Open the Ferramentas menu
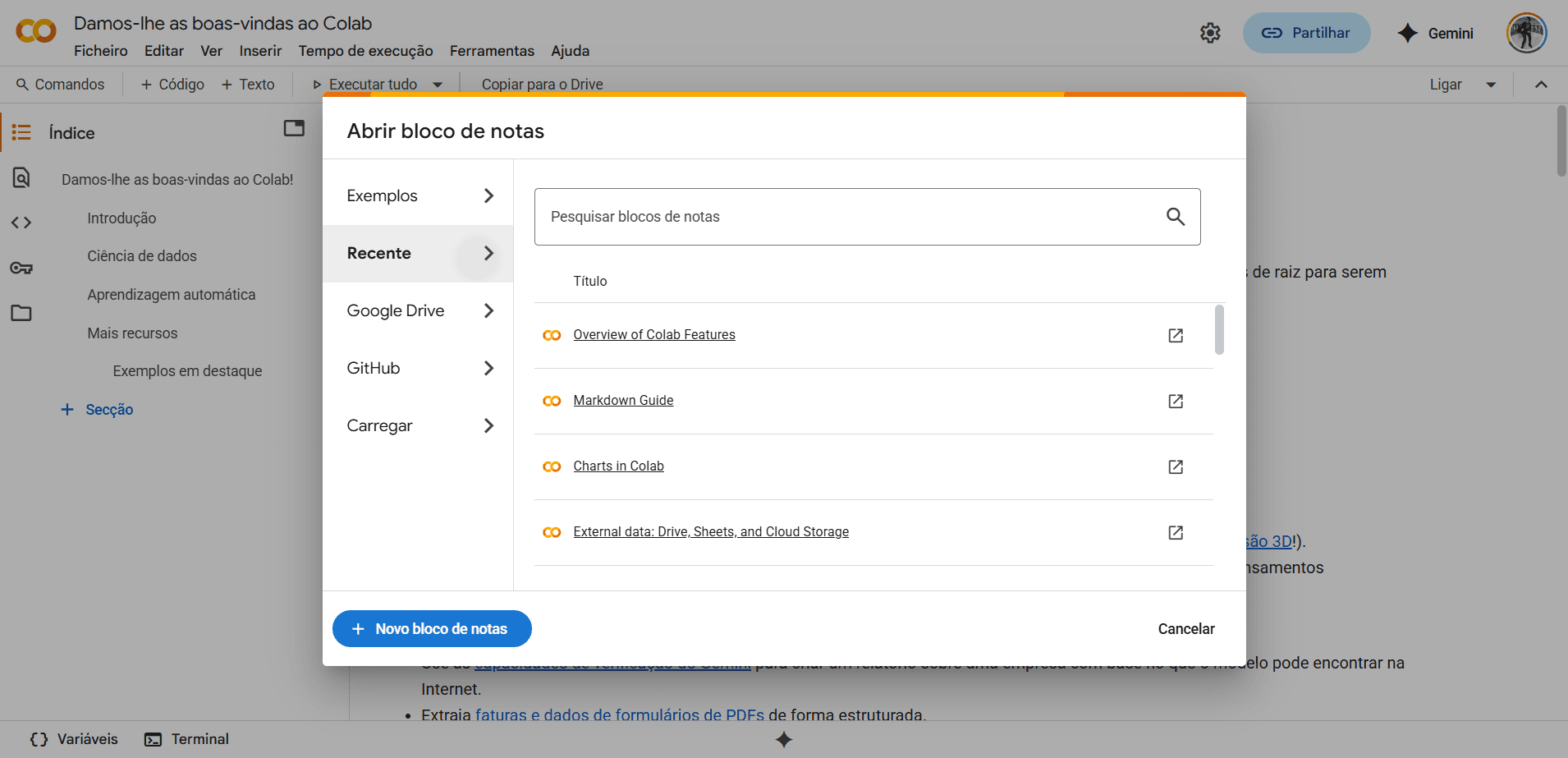The image size is (1568, 758). coord(492,51)
